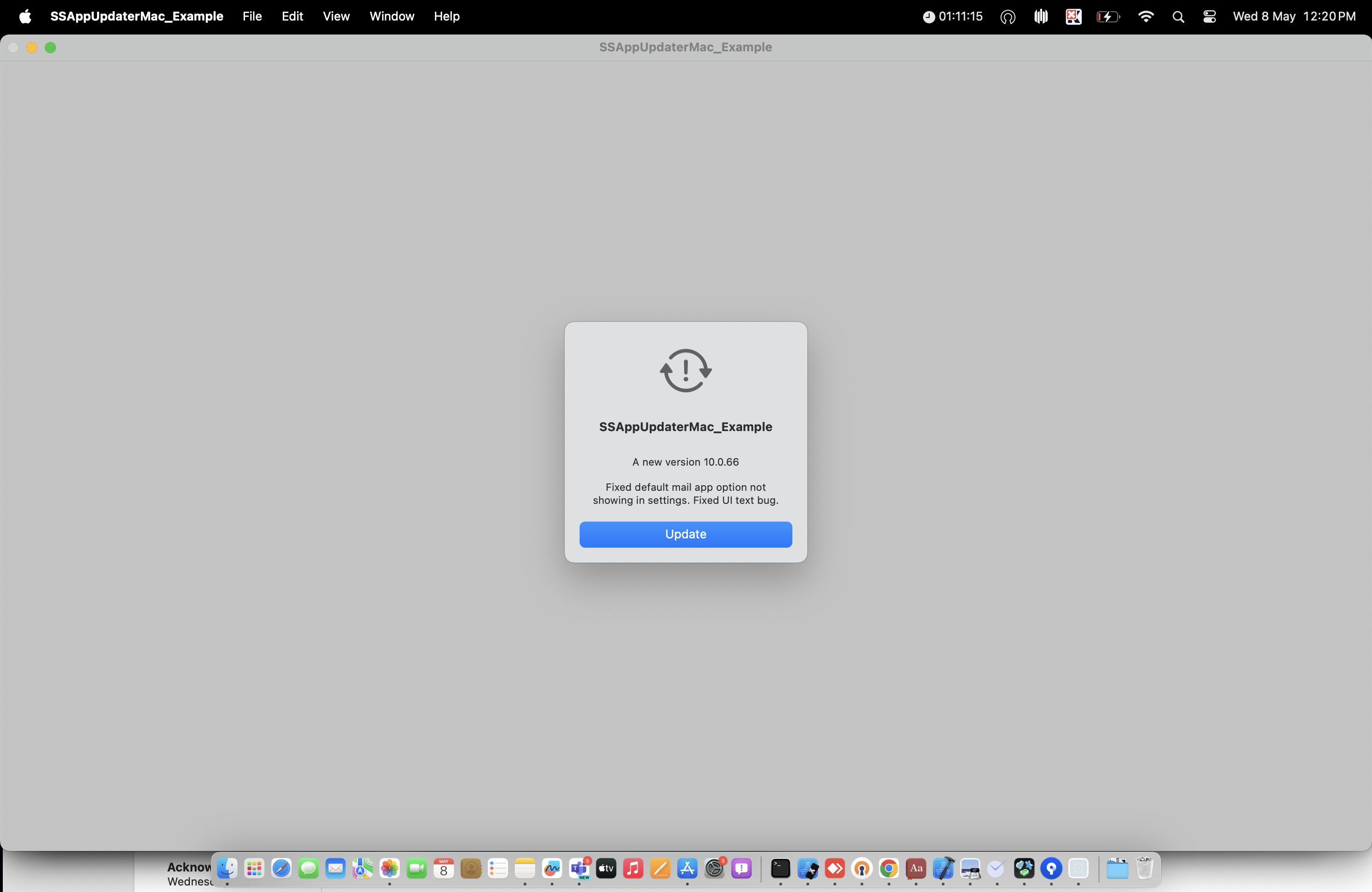1372x892 pixels.
Task: Open the Help menu
Action: [x=446, y=16]
